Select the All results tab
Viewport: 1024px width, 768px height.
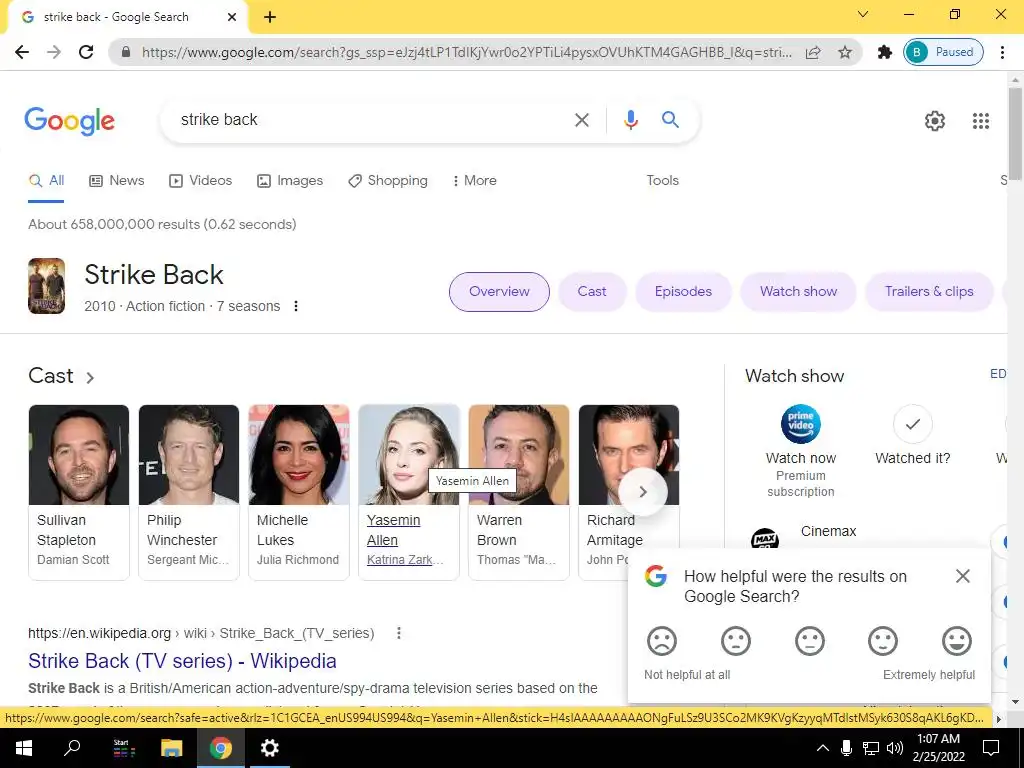click(x=46, y=180)
